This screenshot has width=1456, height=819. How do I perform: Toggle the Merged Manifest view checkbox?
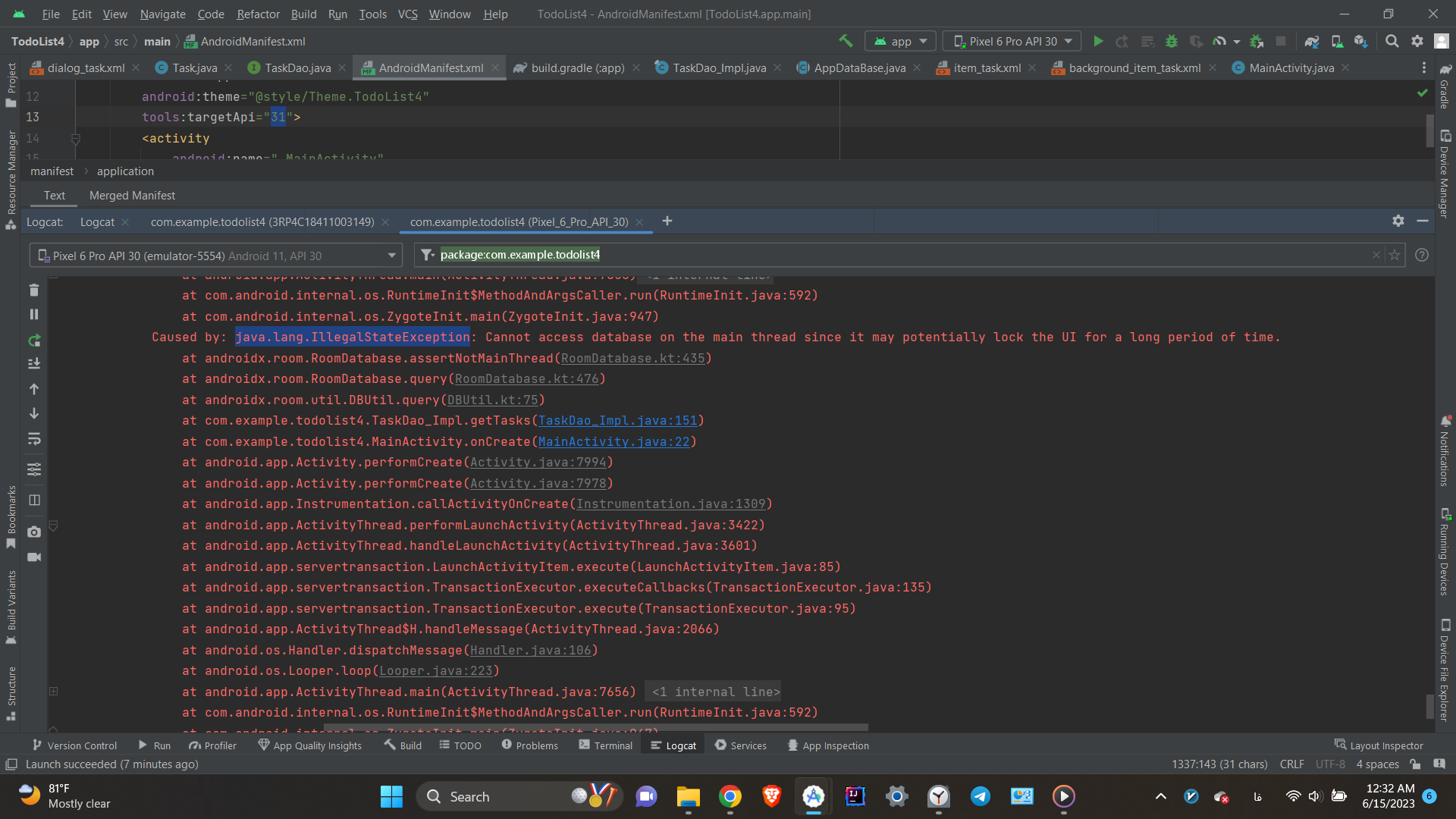point(132,195)
